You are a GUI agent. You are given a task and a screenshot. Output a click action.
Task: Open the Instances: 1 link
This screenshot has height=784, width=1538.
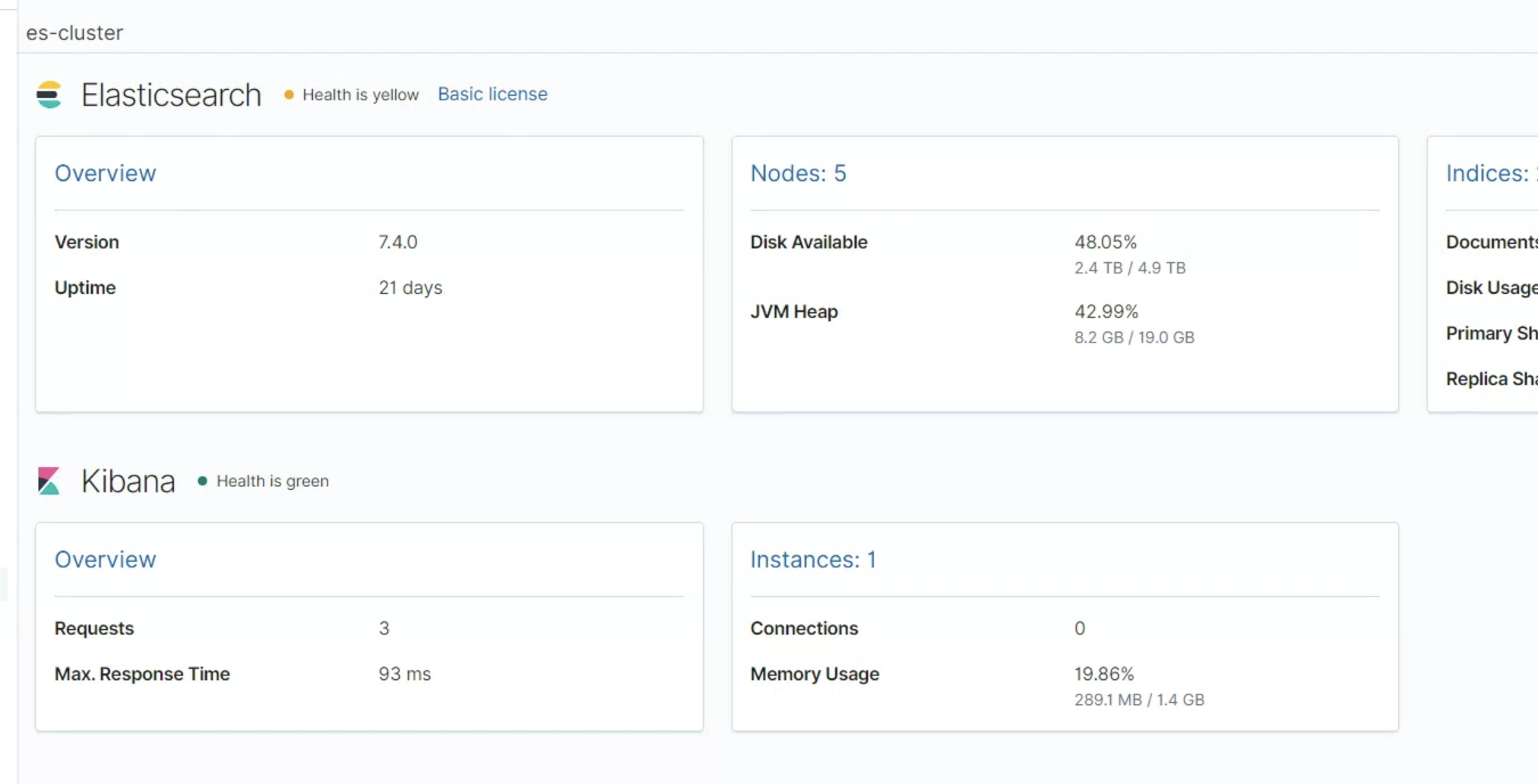click(813, 559)
